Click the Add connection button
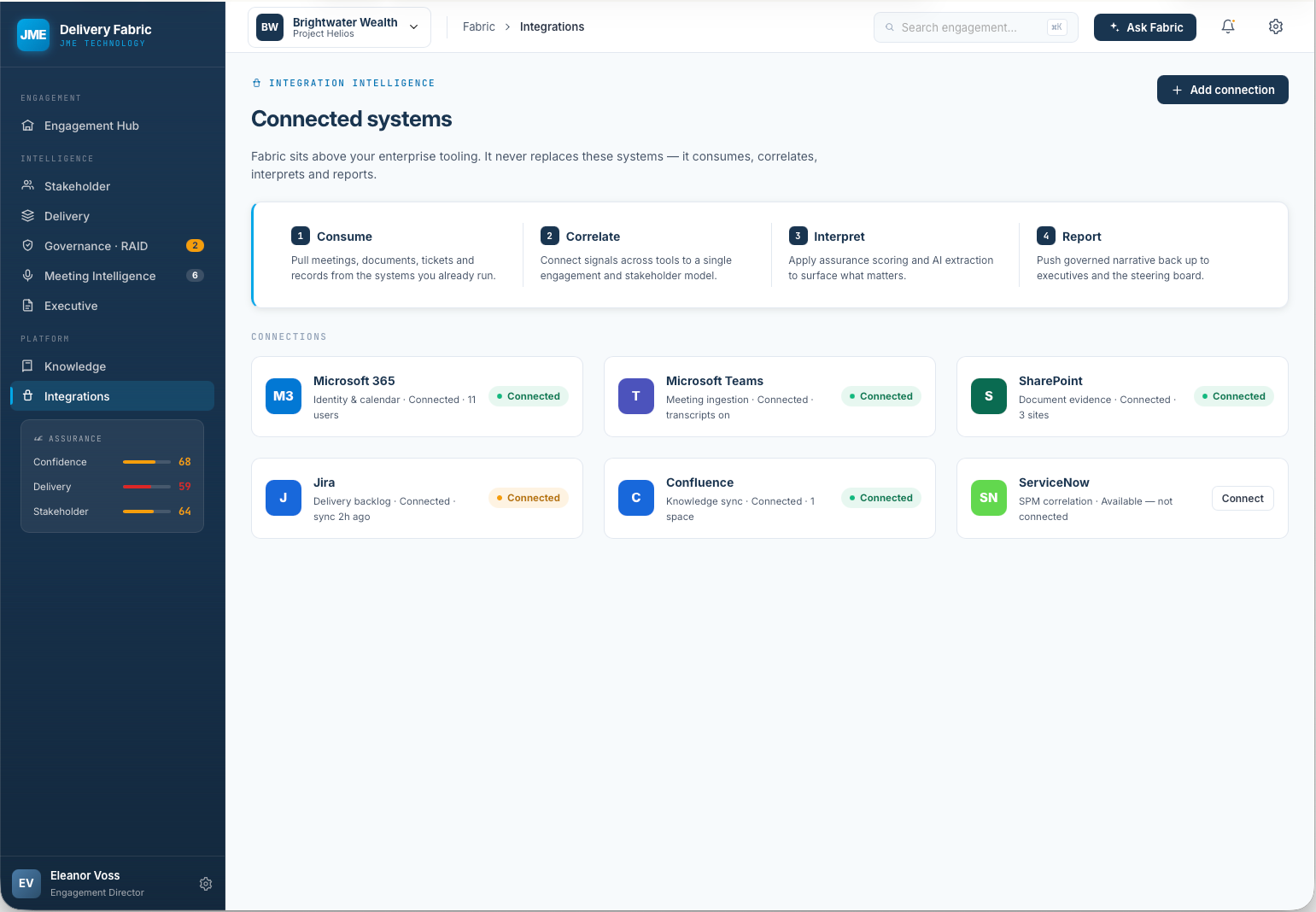 [1223, 90]
